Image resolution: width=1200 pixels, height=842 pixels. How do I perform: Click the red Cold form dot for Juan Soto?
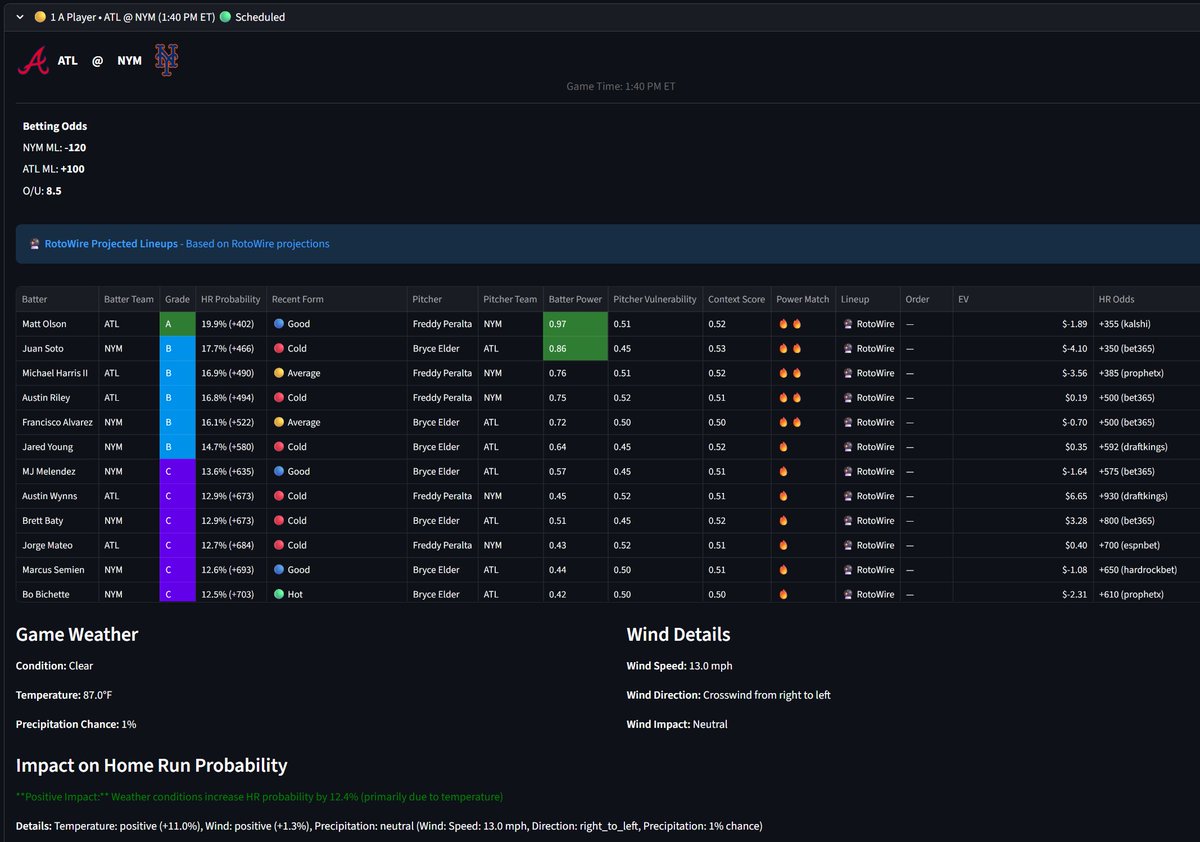279,349
